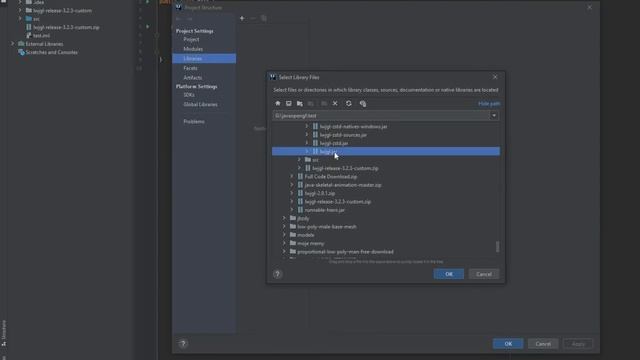Click the file tree scrollbar thumb

point(497,247)
